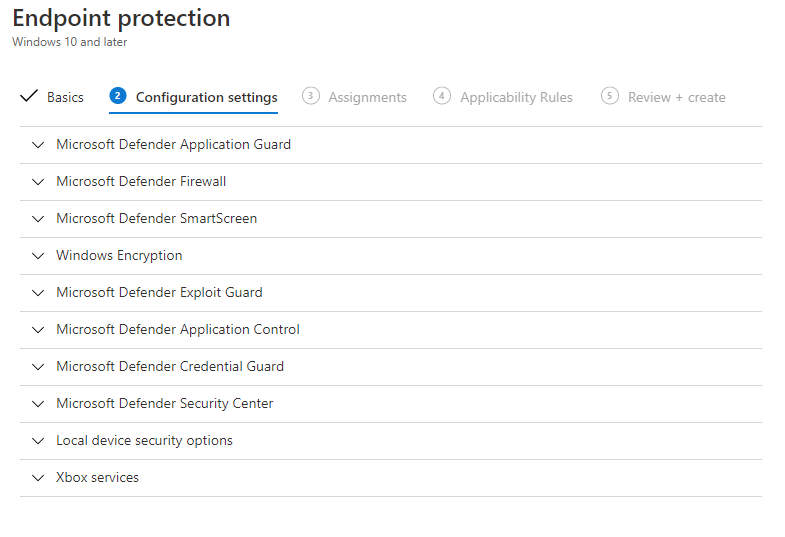
Task: Expand the Microsoft Defender Application Guard chevron
Action: tap(38, 144)
